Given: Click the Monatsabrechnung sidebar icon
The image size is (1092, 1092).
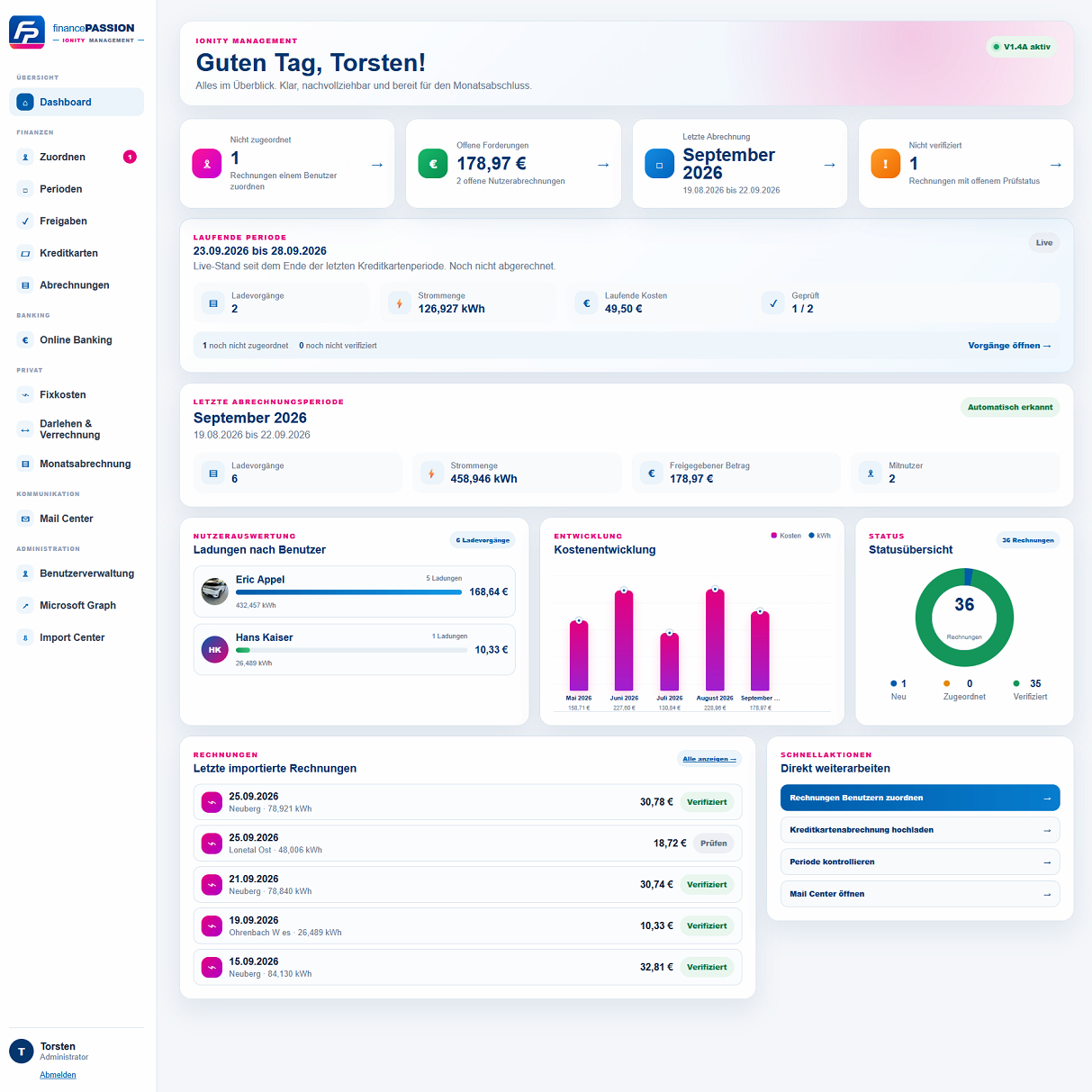Looking at the screenshot, I should tap(25, 465).
